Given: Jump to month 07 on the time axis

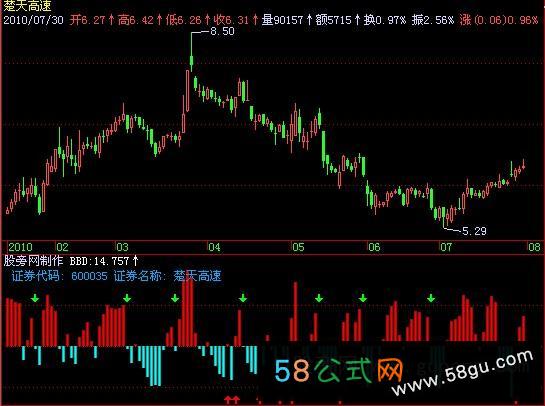Looking at the screenshot, I should [x=446, y=247].
